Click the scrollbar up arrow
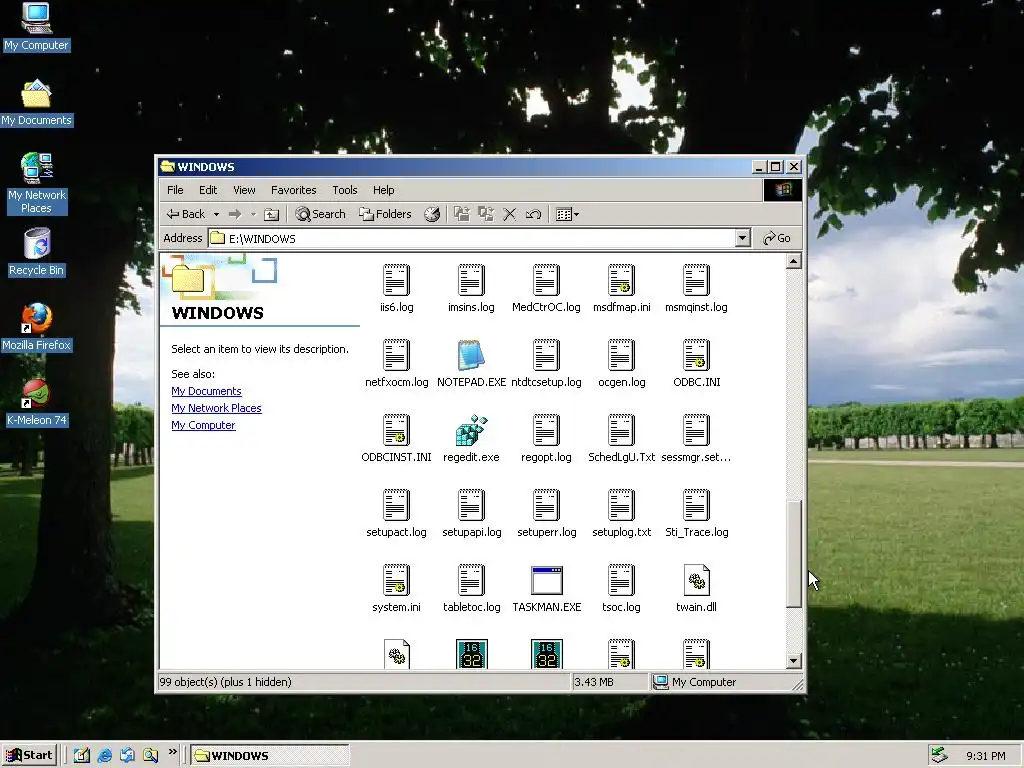Viewport: 1024px width, 768px height. [793, 261]
